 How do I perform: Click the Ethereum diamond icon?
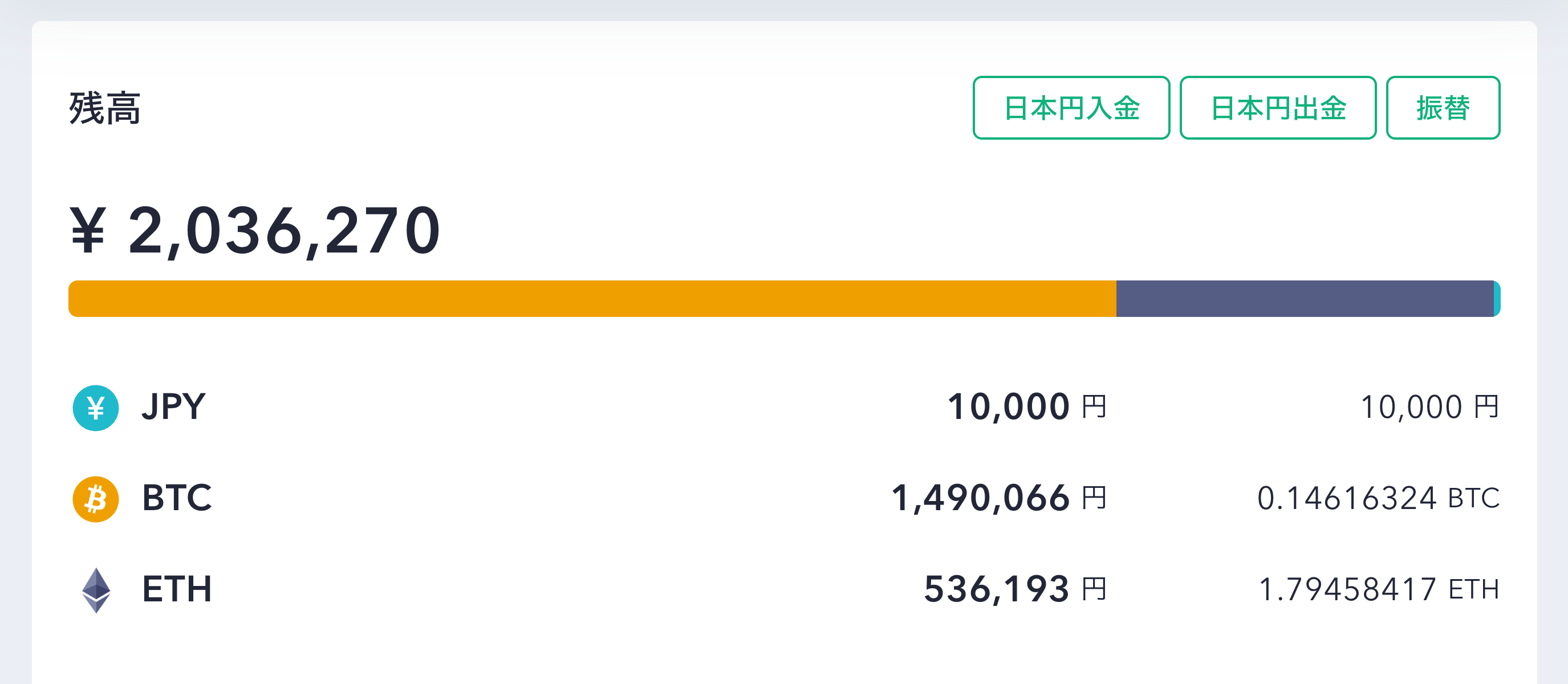[x=96, y=590]
